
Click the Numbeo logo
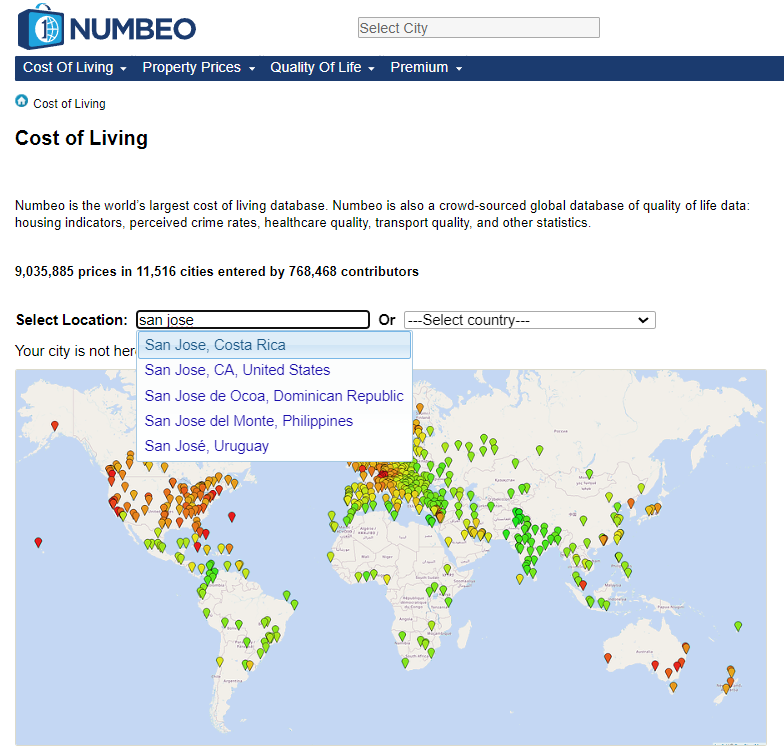(106, 28)
